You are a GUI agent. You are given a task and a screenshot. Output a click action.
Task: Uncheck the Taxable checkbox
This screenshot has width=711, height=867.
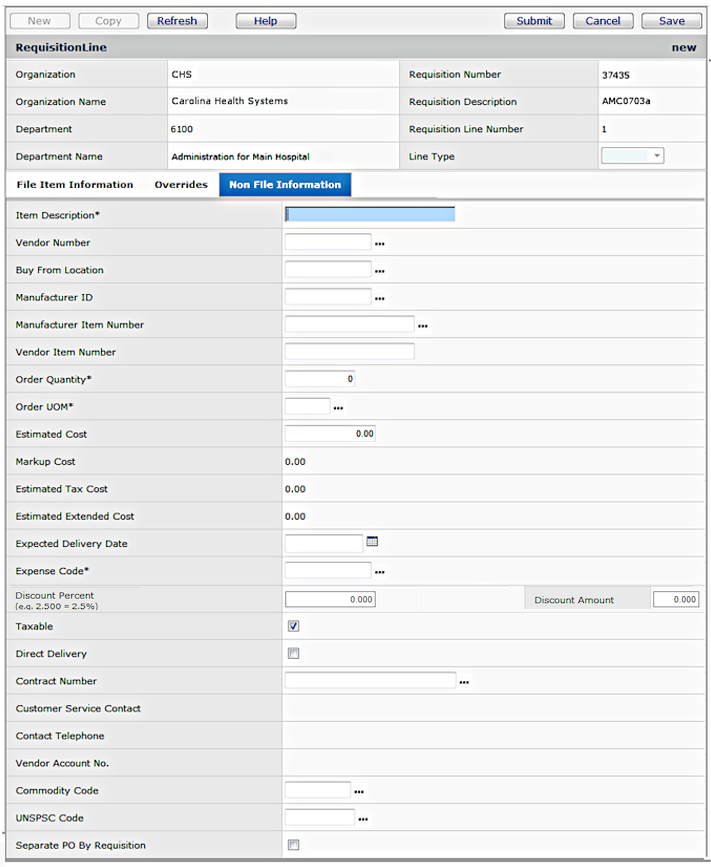click(293, 626)
